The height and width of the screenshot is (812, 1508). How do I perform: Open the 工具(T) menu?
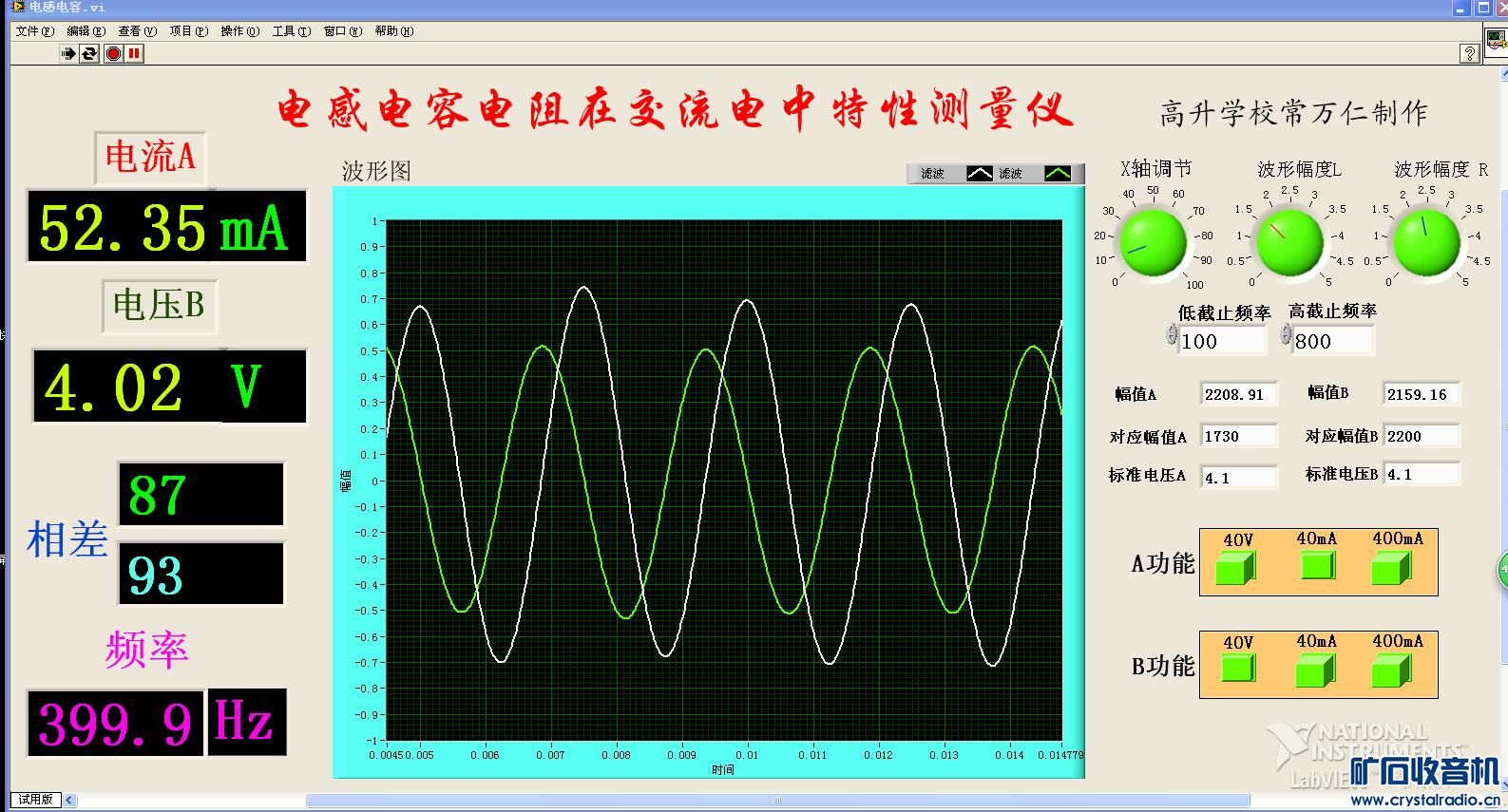pyautogui.click(x=291, y=31)
